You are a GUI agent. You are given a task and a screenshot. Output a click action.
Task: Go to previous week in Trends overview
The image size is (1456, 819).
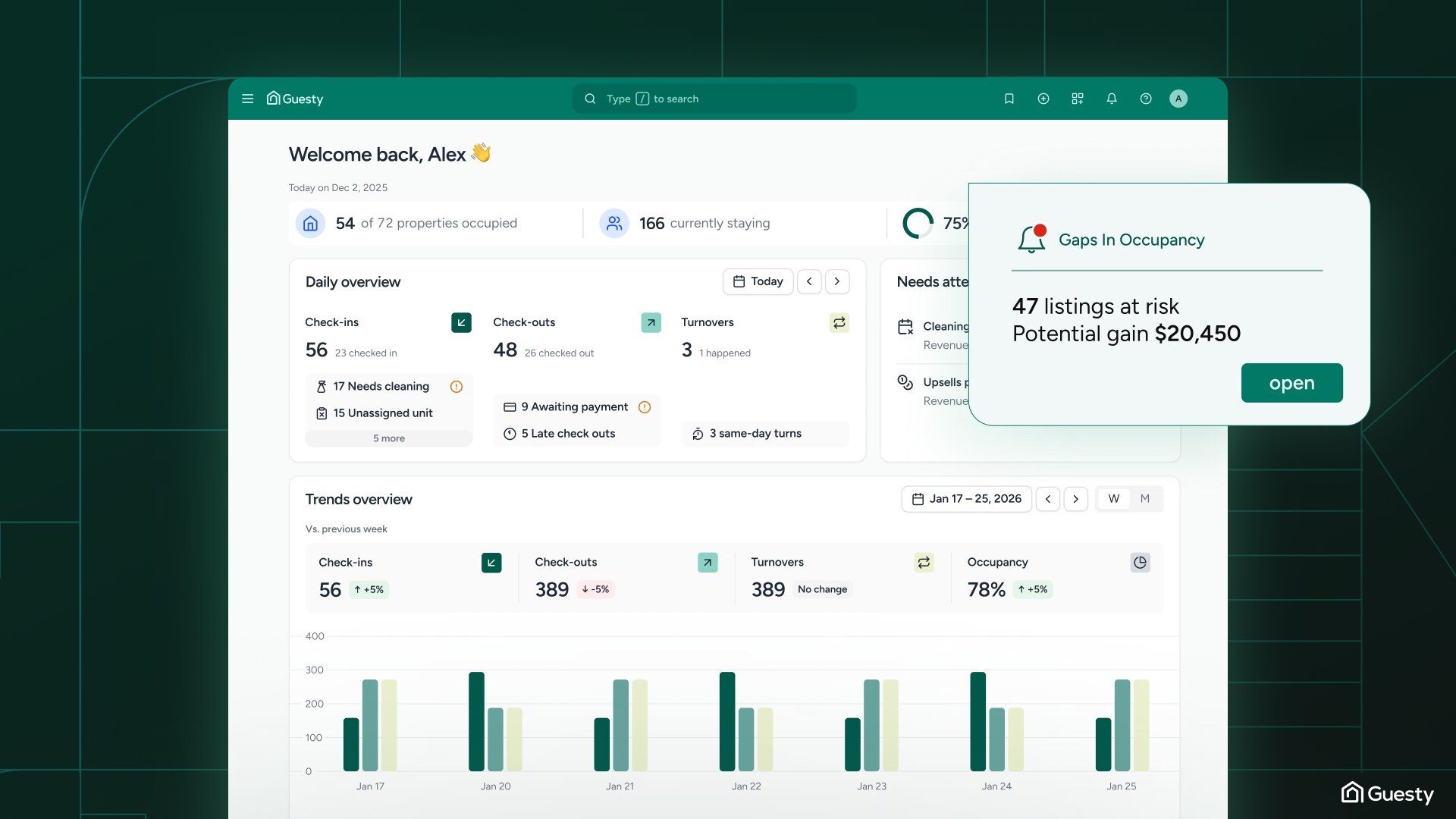pyautogui.click(x=1047, y=499)
